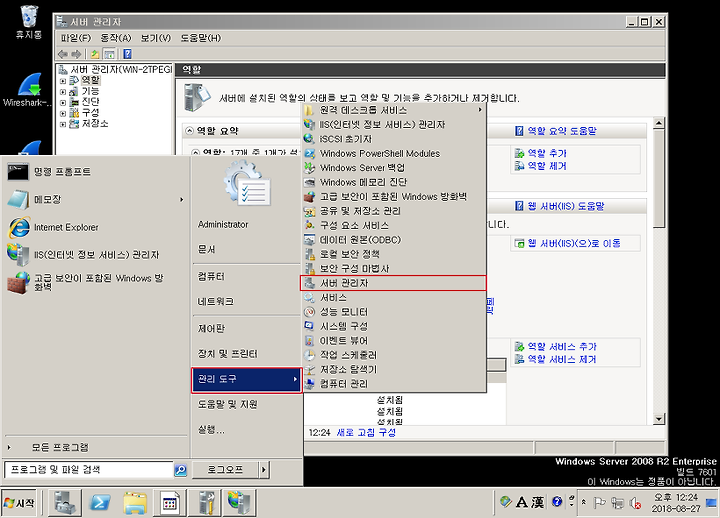Open Windows Server 백업 entry

point(393,168)
